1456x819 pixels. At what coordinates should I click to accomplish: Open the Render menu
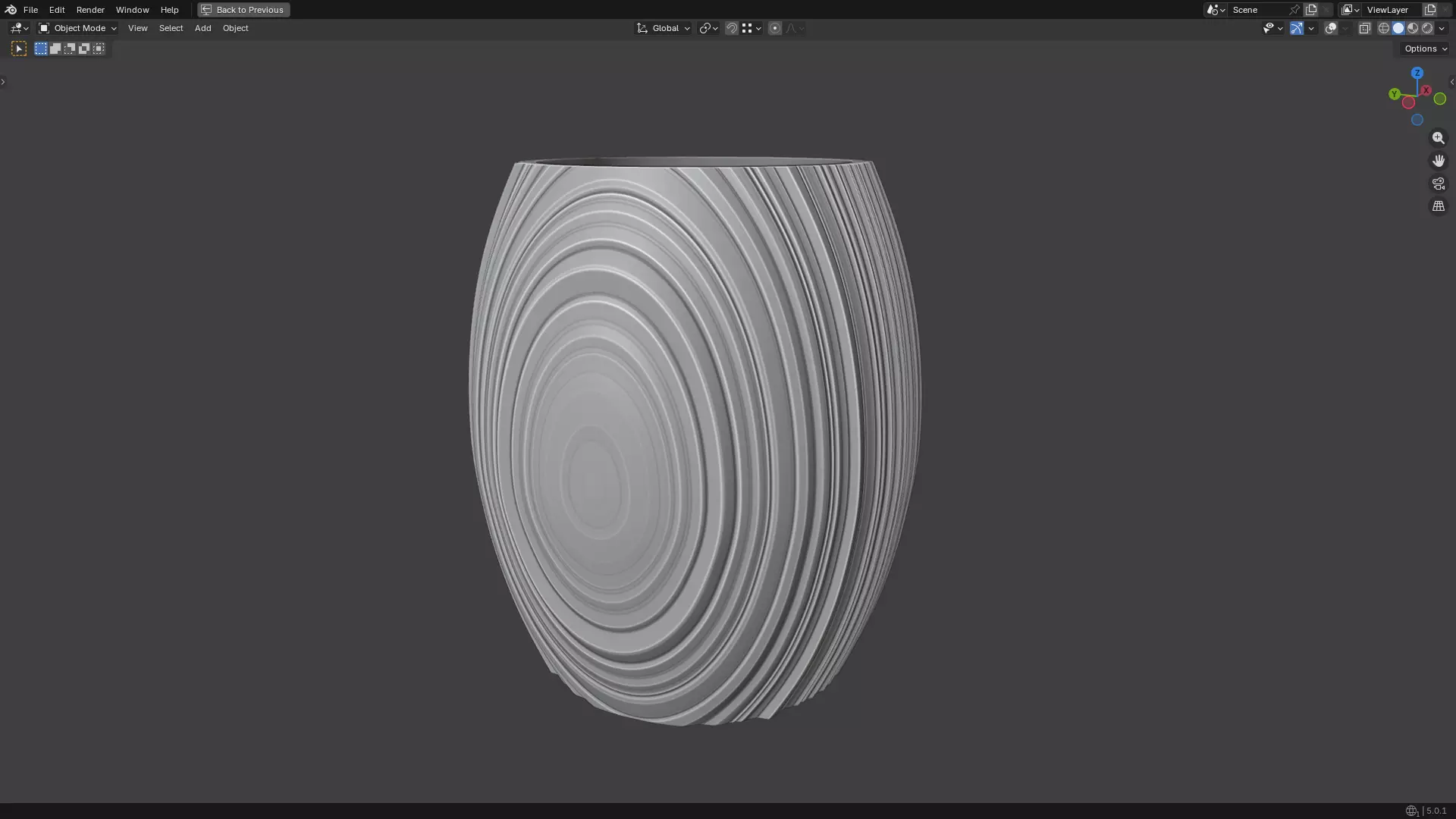pos(90,10)
